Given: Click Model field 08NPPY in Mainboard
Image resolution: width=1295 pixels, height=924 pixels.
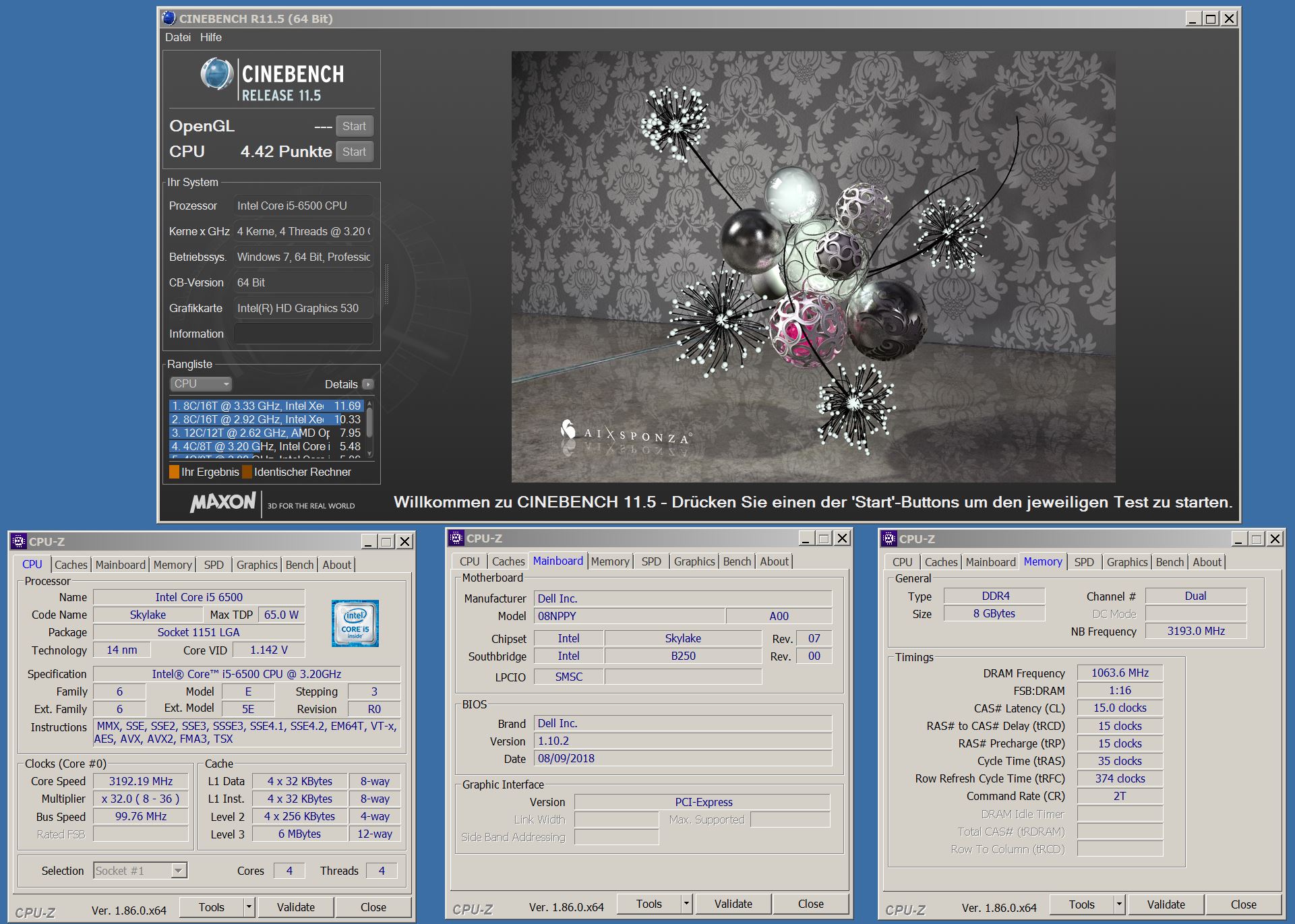Looking at the screenshot, I should point(630,616).
